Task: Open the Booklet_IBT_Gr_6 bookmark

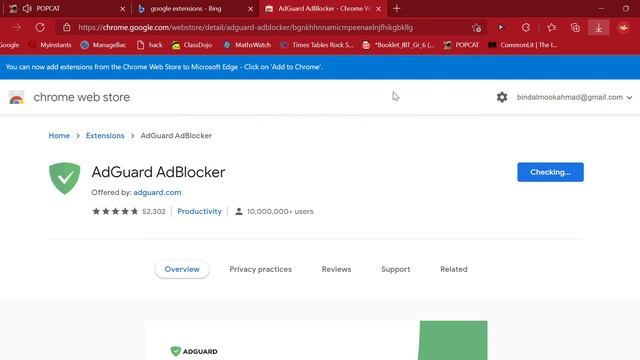Action: coord(398,45)
